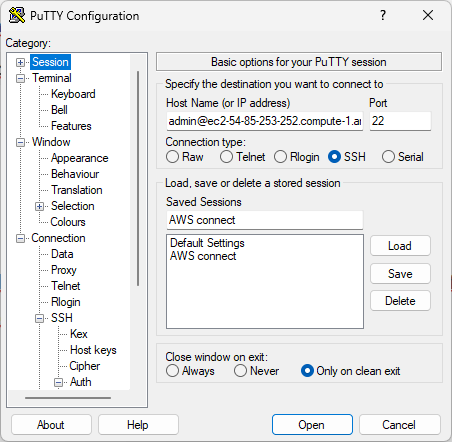
Task: Collapse the Auth tree node
Action: click(58, 382)
